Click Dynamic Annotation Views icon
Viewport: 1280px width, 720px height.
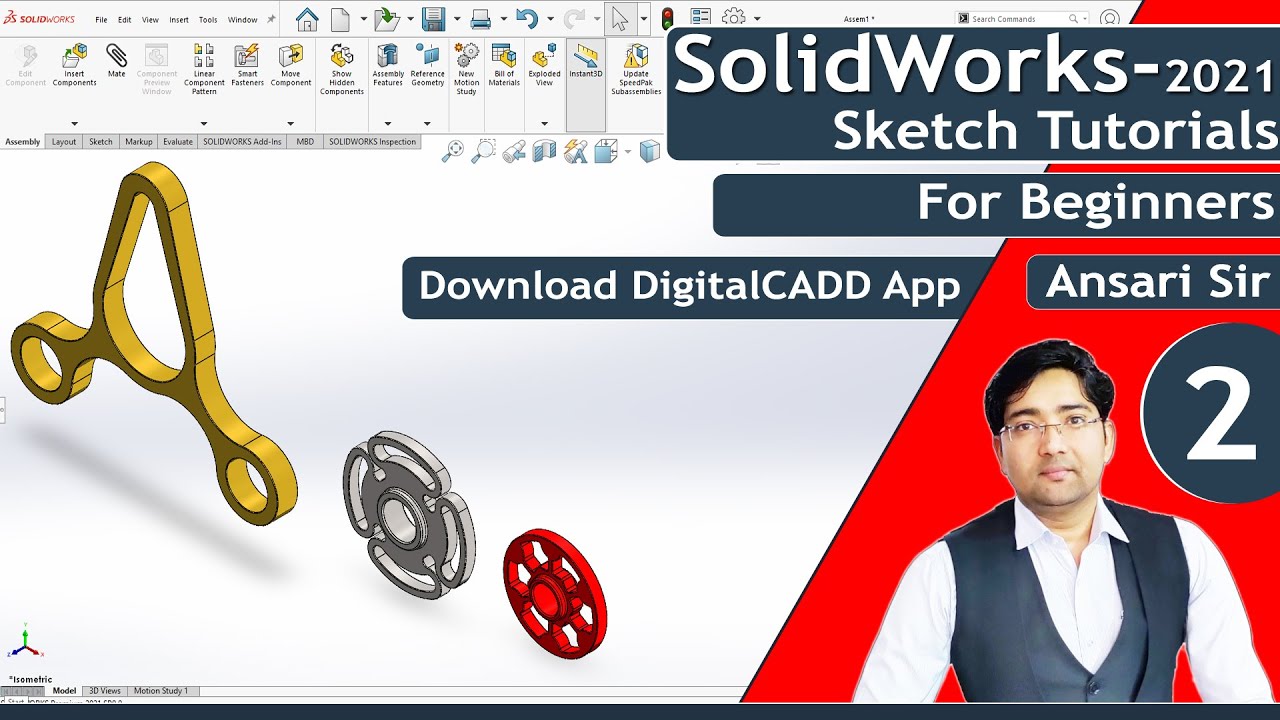(575, 151)
